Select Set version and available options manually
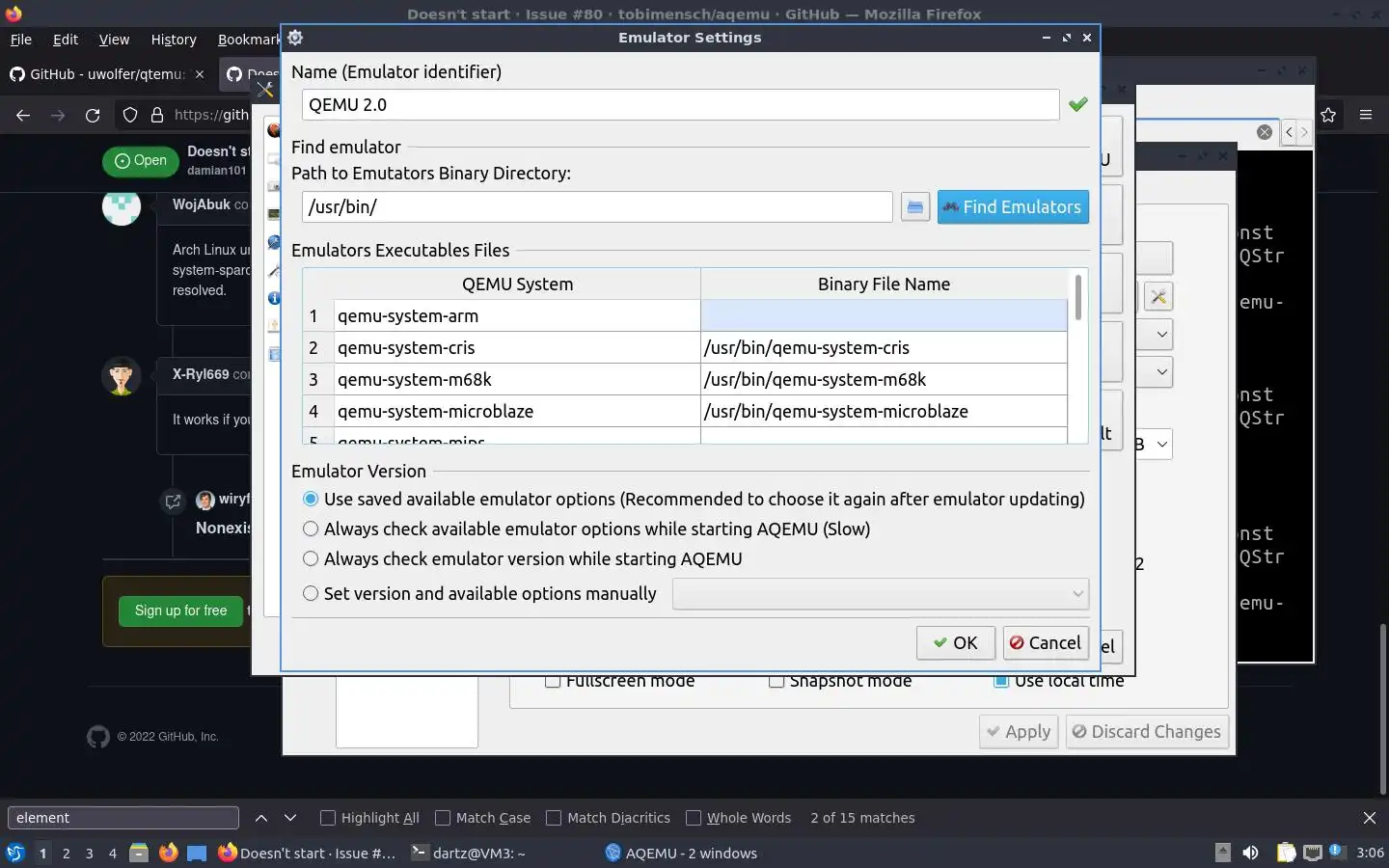 click(x=310, y=593)
